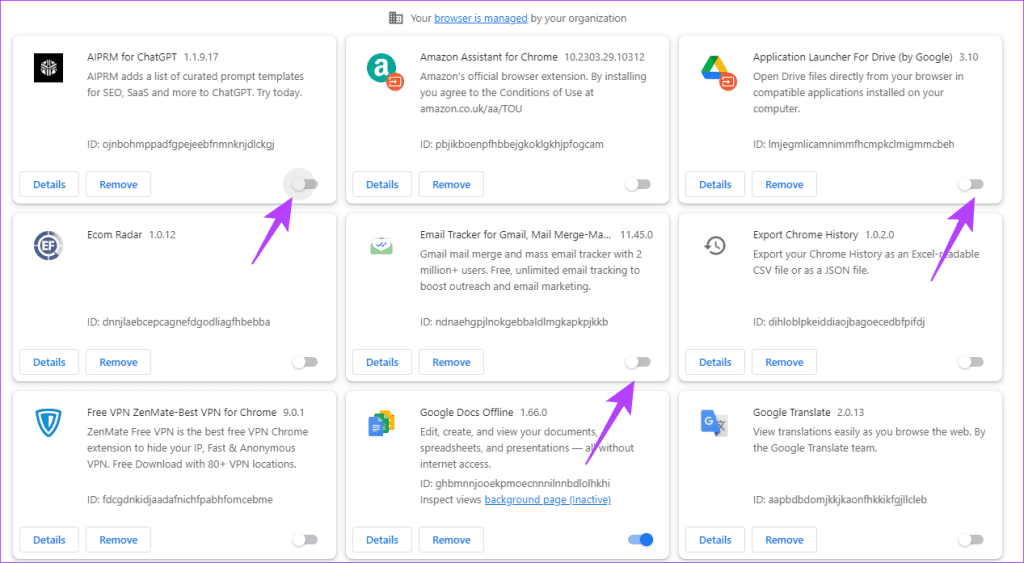The height and width of the screenshot is (563, 1024).
Task: Toggle on the Ecom Radar extension
Action: pos(304,362)
